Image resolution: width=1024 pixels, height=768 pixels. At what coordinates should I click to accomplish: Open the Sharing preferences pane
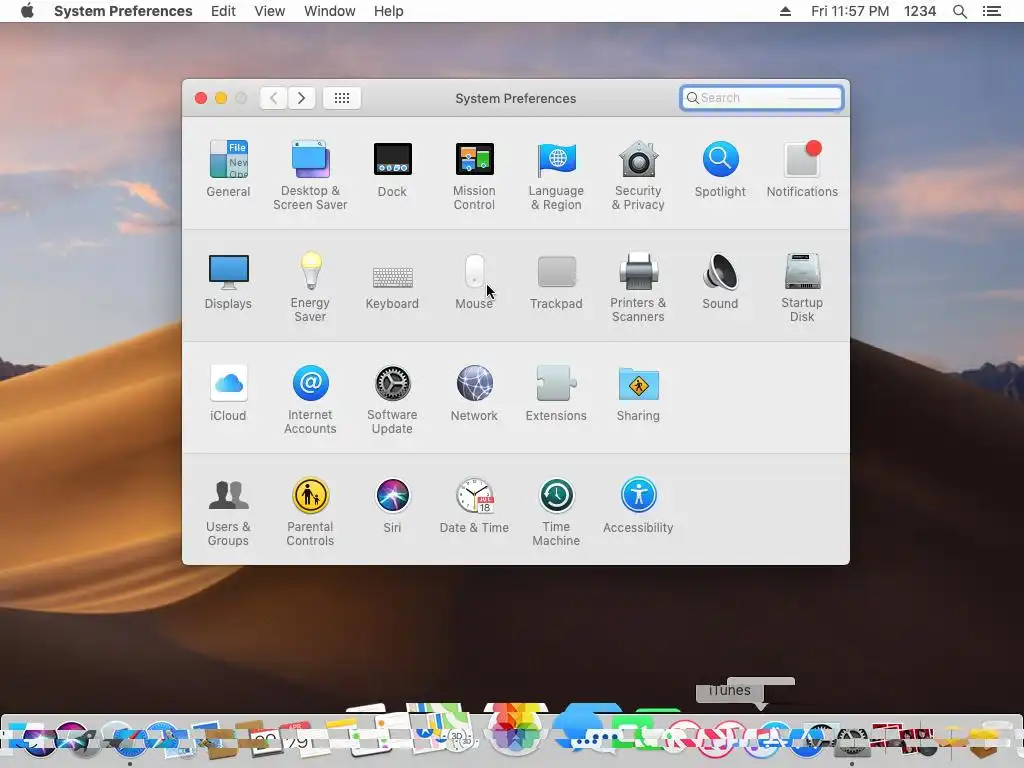[638, 393]
